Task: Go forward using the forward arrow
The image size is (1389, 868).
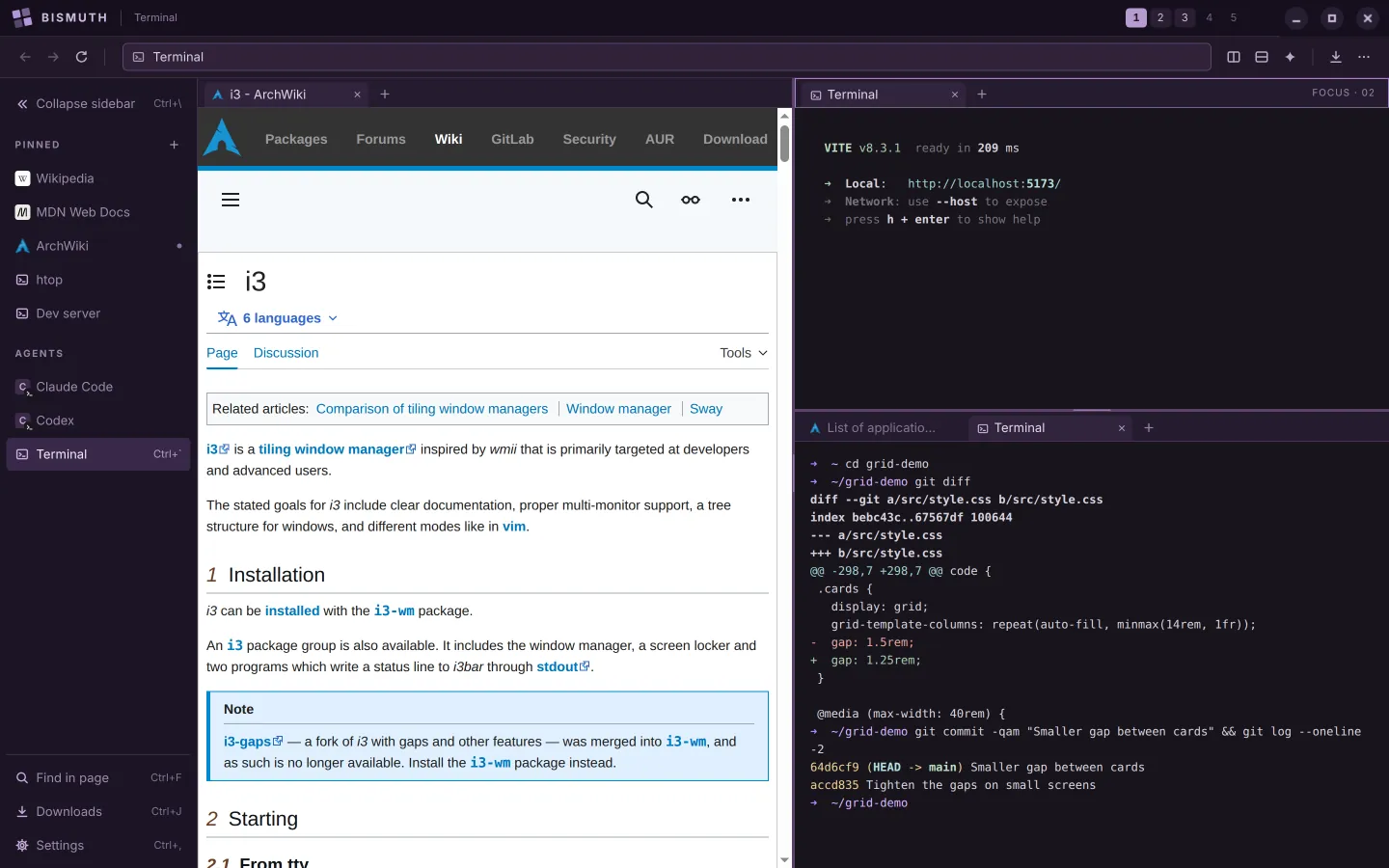Action: click(53, 57)
